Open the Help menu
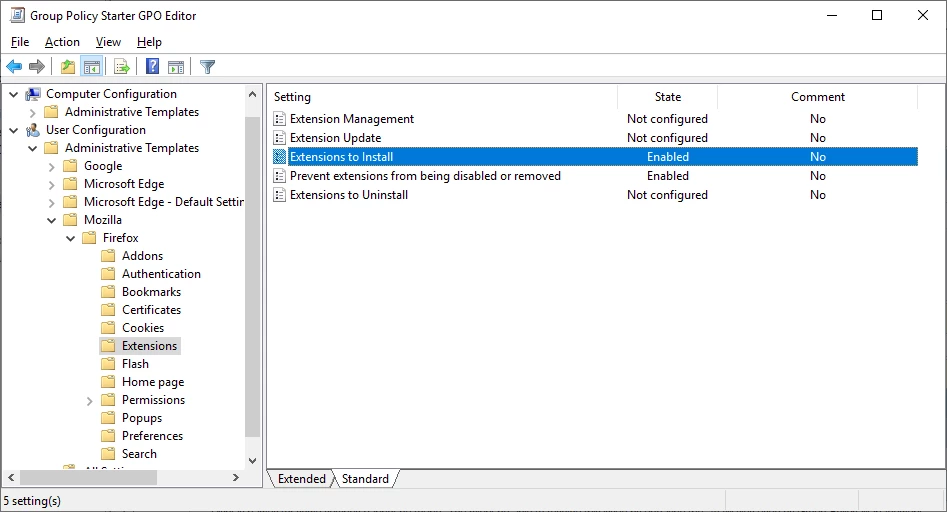This screenshot has width=947, height=512. [149, 42]
